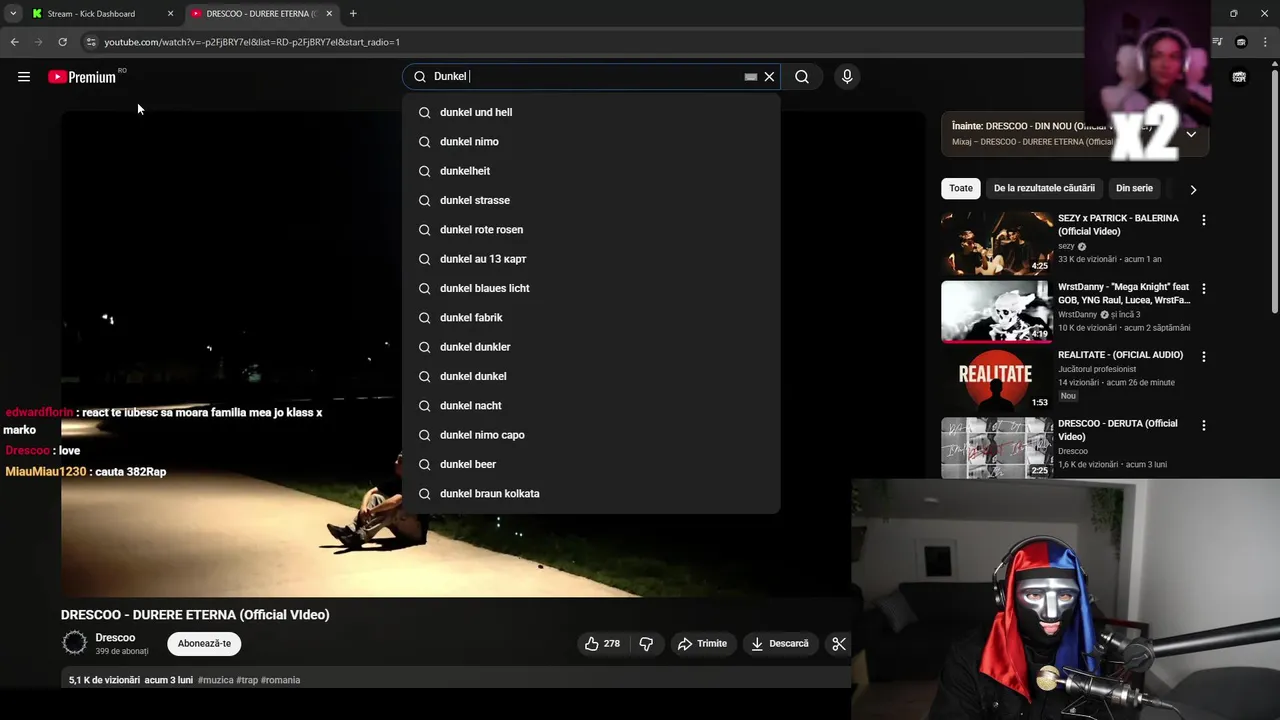The height and width of the screenshot is (720, 1280).
Task: Open SEZY x PATRICK BALERINA thumbnail
Action: click(996, 243)
